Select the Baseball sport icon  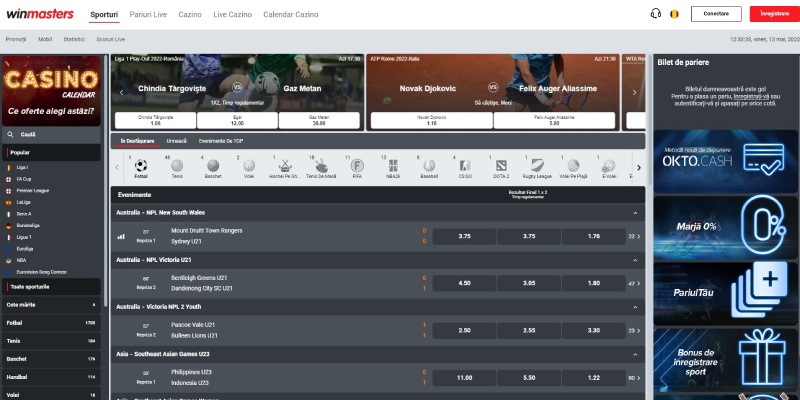[429, 166]
